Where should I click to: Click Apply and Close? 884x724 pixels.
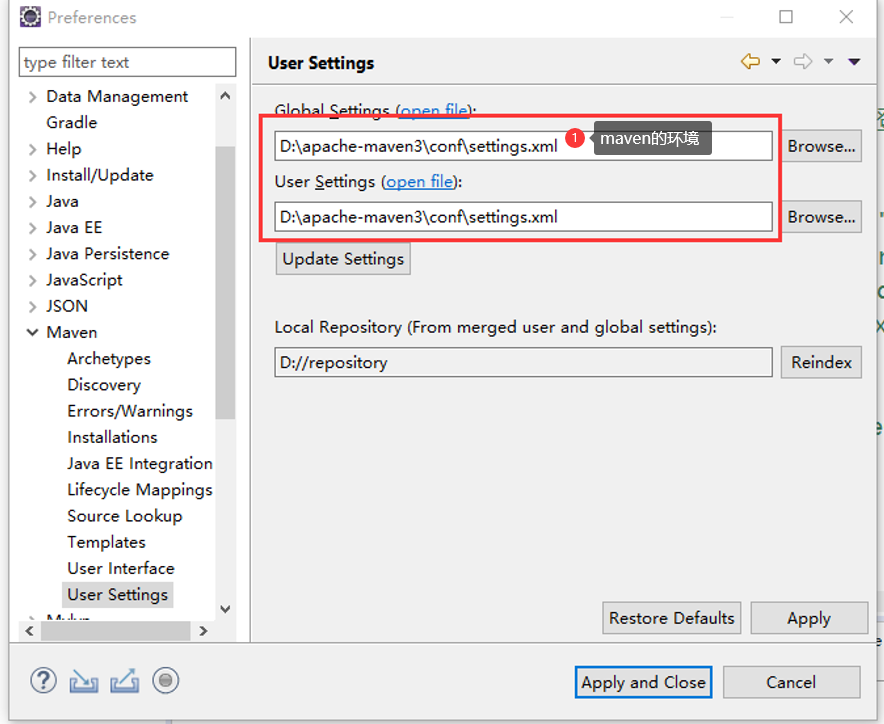pos(643,682)
